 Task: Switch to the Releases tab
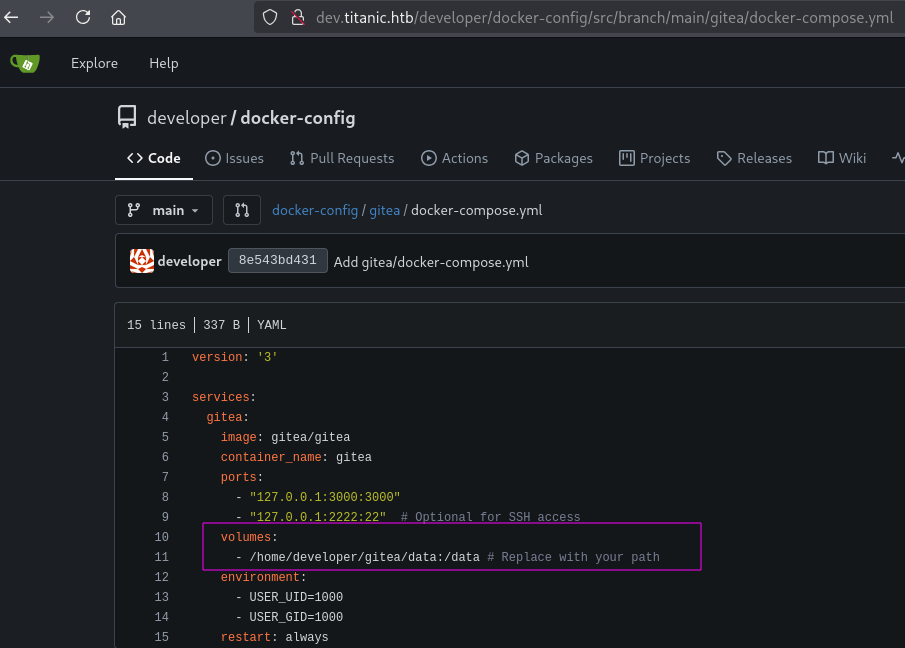click(x=754, y=158)
